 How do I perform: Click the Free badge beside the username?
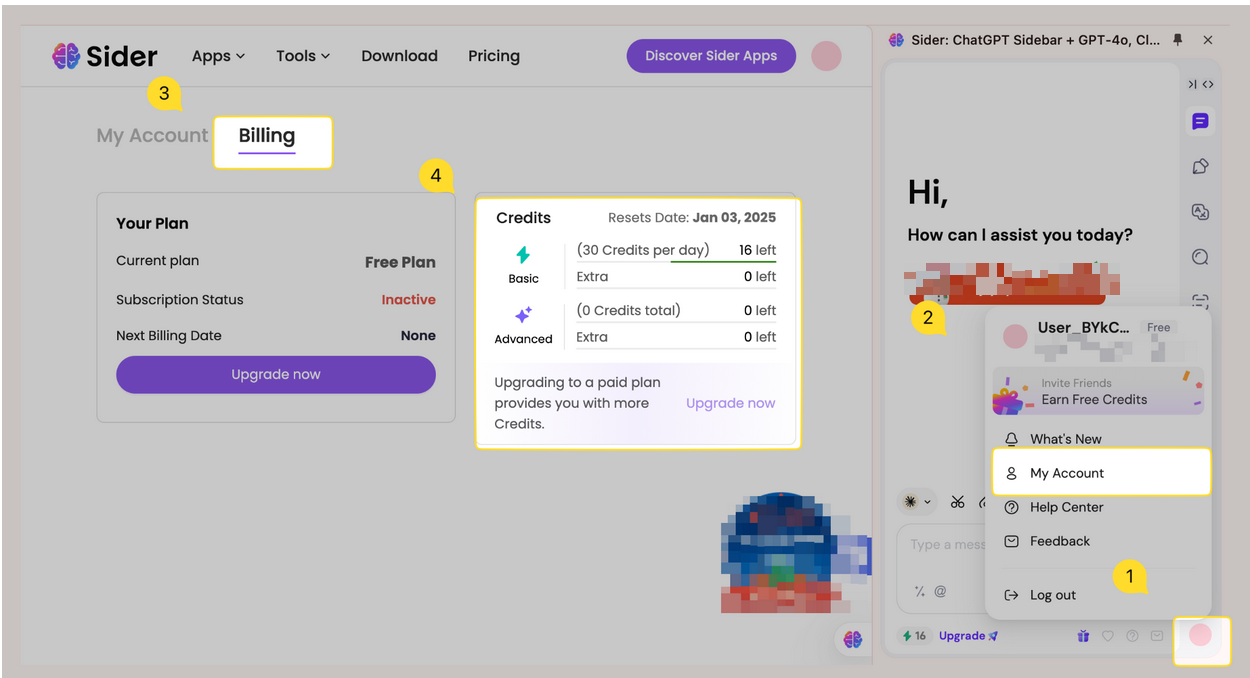(1159, 327)
